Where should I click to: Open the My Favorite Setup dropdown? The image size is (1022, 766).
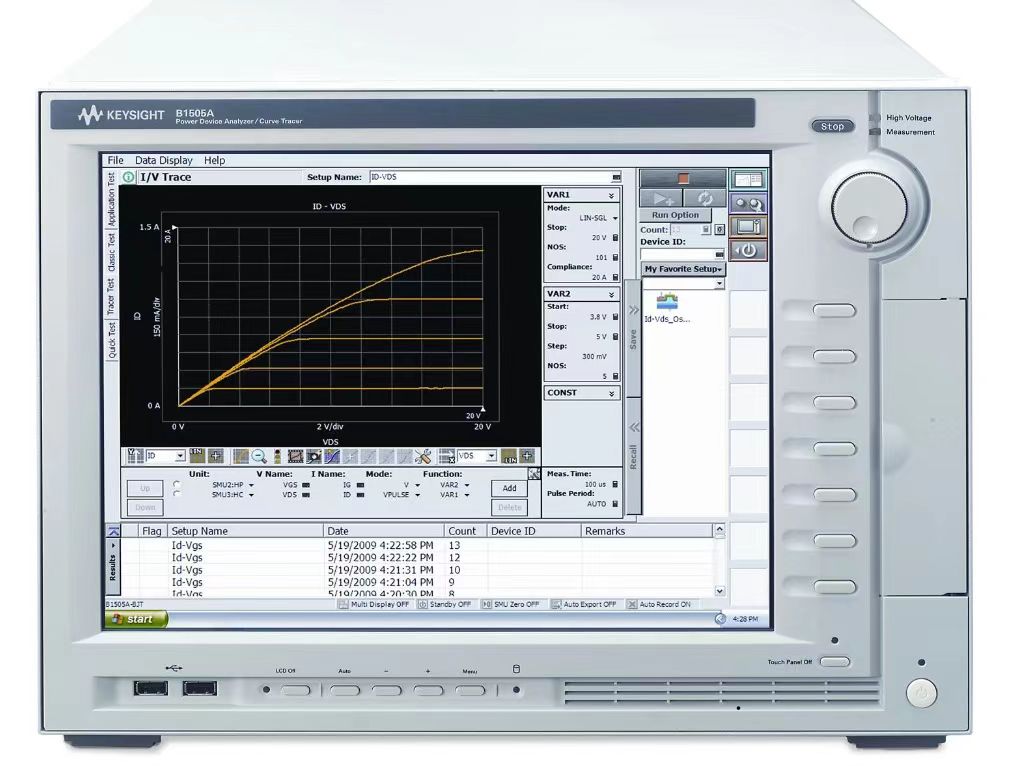click(683, 269)
